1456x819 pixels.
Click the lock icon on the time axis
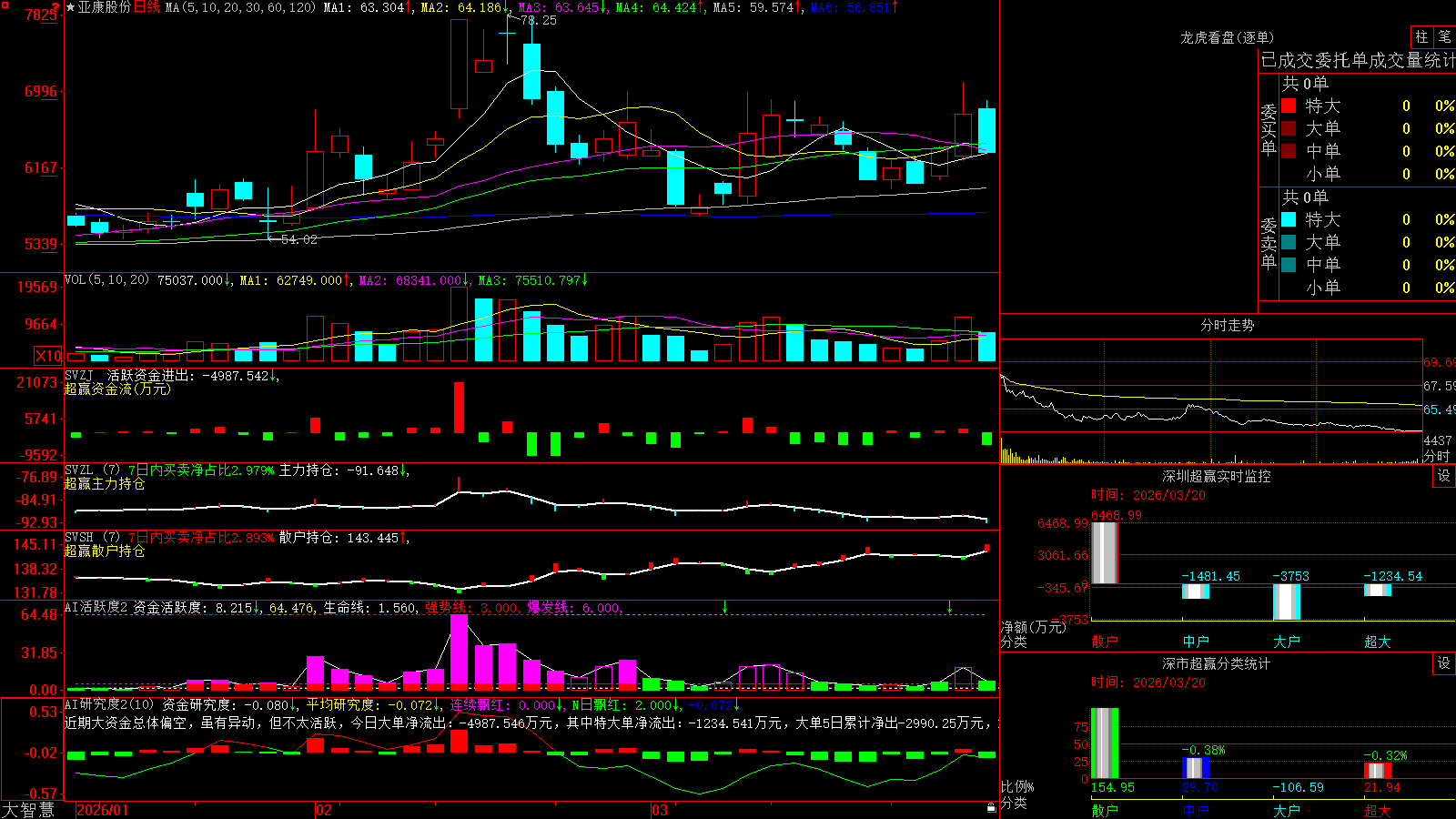click(992, 808)
